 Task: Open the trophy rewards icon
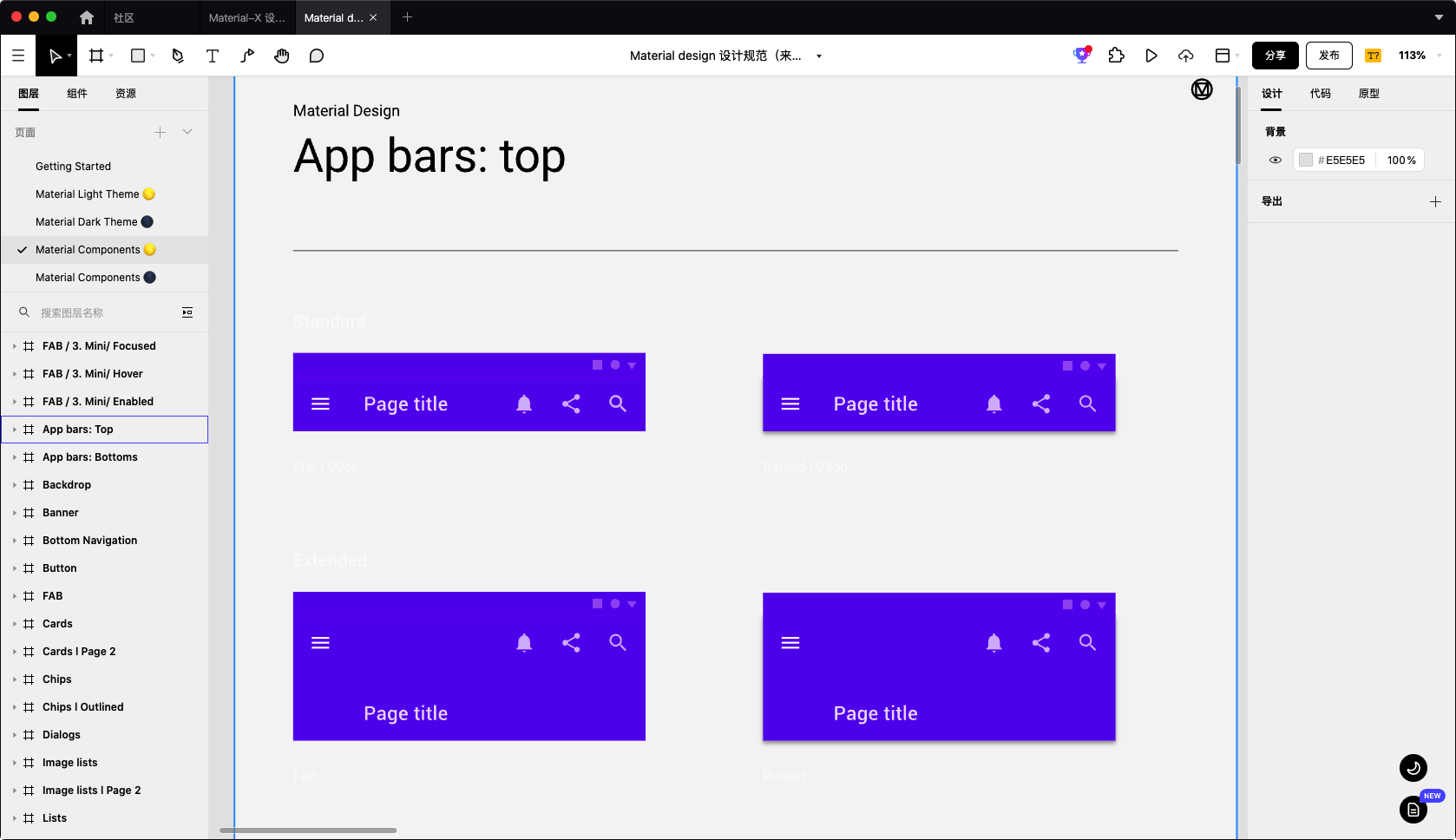point(1081,56)
